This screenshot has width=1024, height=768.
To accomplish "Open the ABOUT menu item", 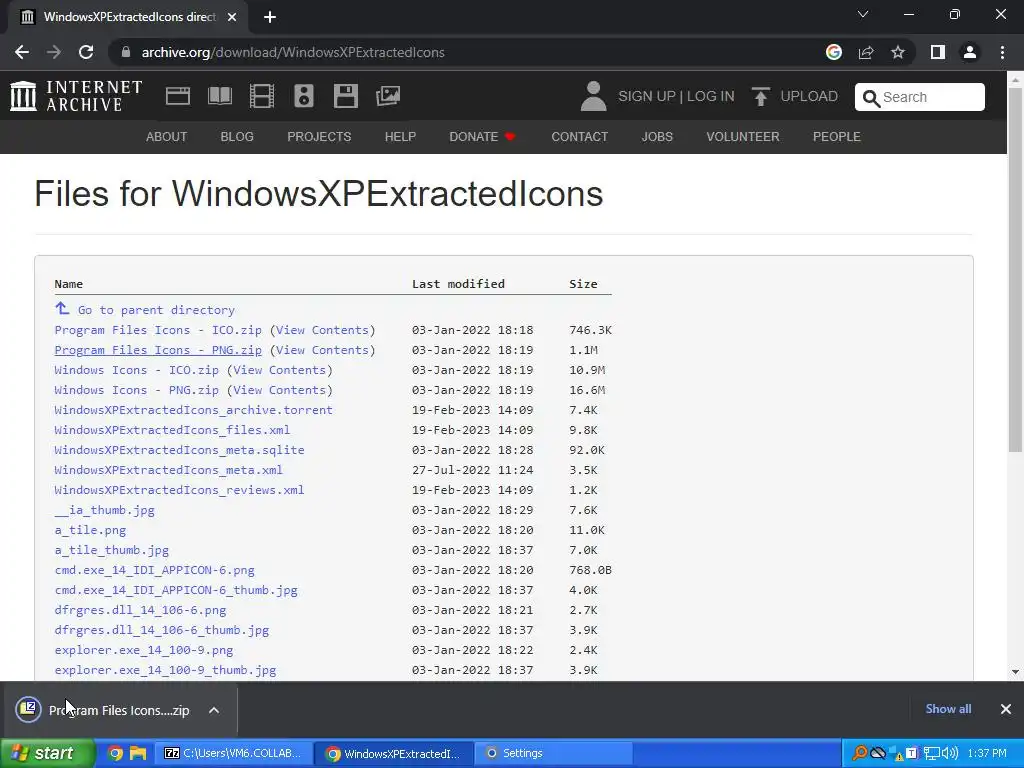I will (x=167, y=136).
